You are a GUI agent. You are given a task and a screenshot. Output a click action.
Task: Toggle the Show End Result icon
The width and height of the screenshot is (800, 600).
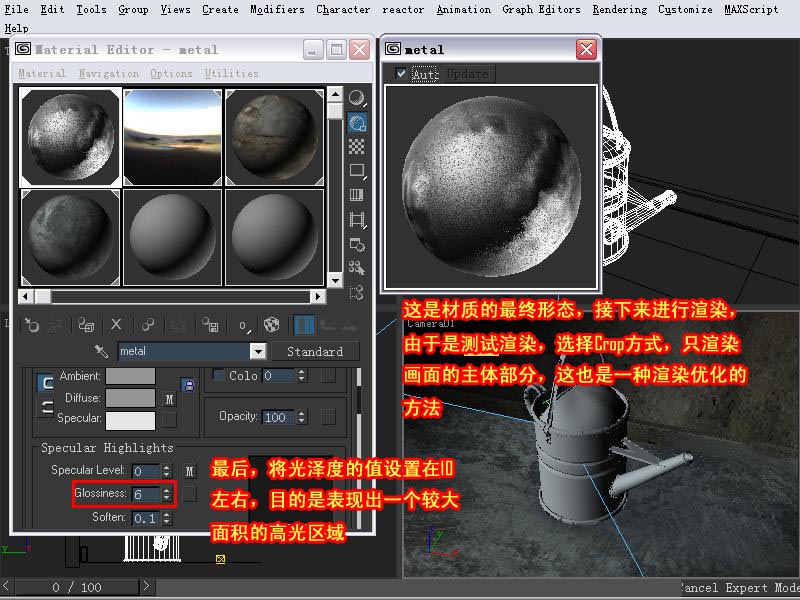pyautogui.click(x=305, y=325)
